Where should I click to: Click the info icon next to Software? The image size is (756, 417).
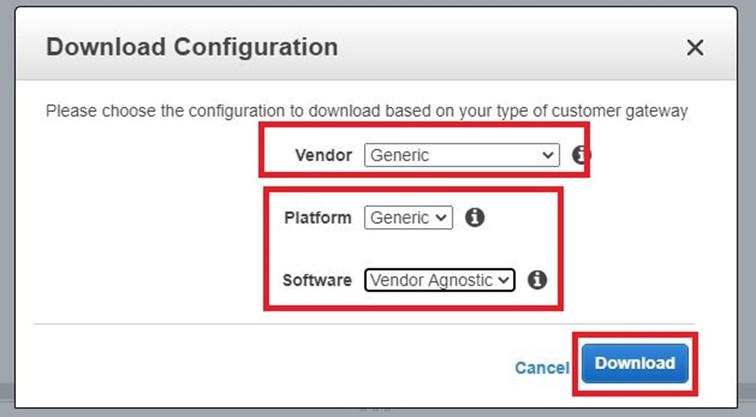tap(536, 280)
